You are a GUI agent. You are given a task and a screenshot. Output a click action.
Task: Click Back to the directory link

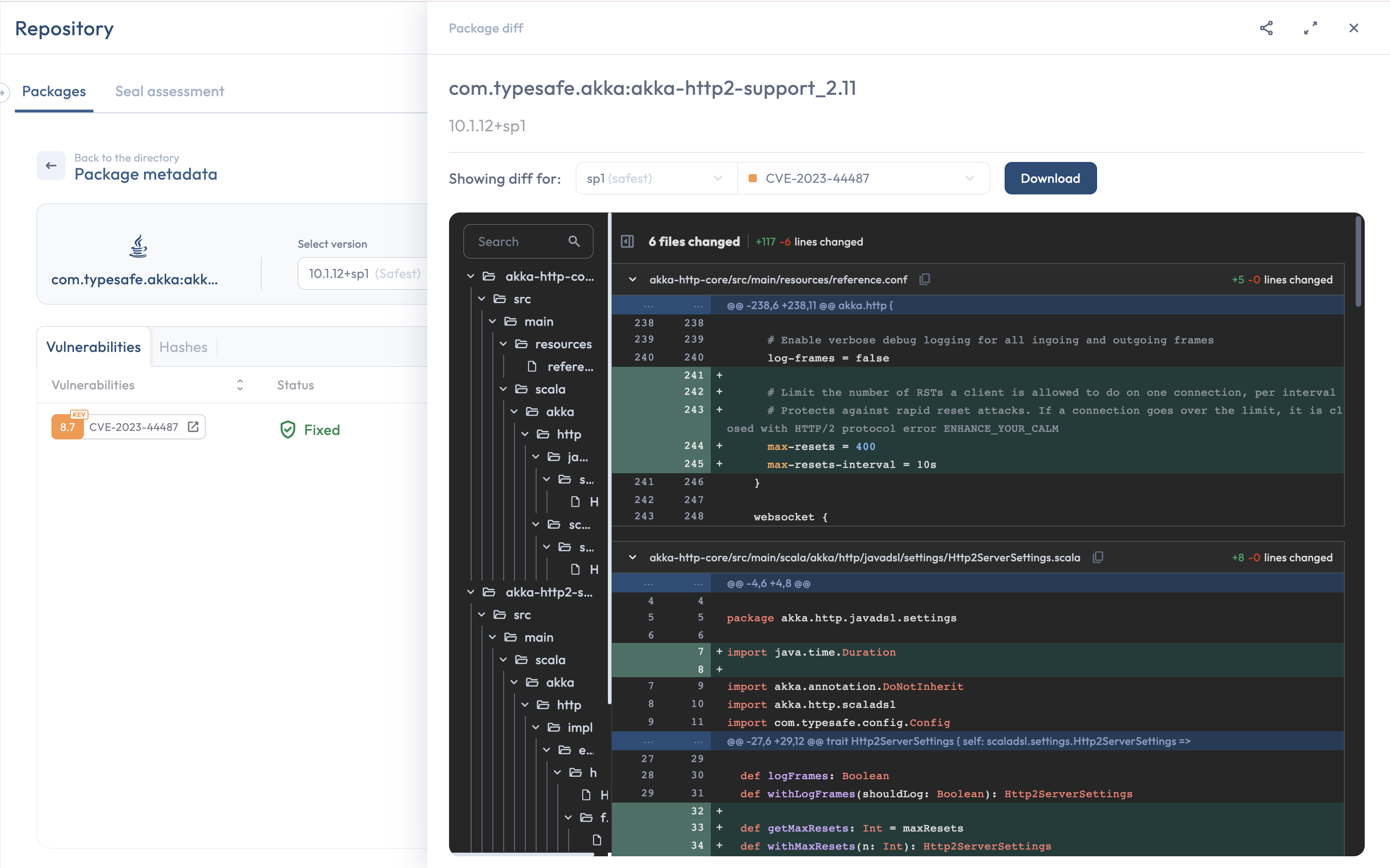coord(127,158)
